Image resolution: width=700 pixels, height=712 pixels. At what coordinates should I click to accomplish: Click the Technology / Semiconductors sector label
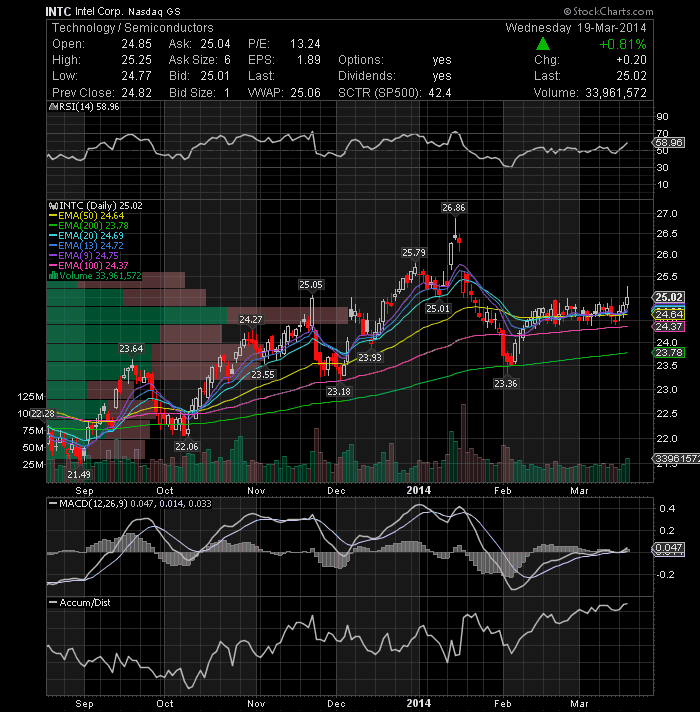point(133,28)
